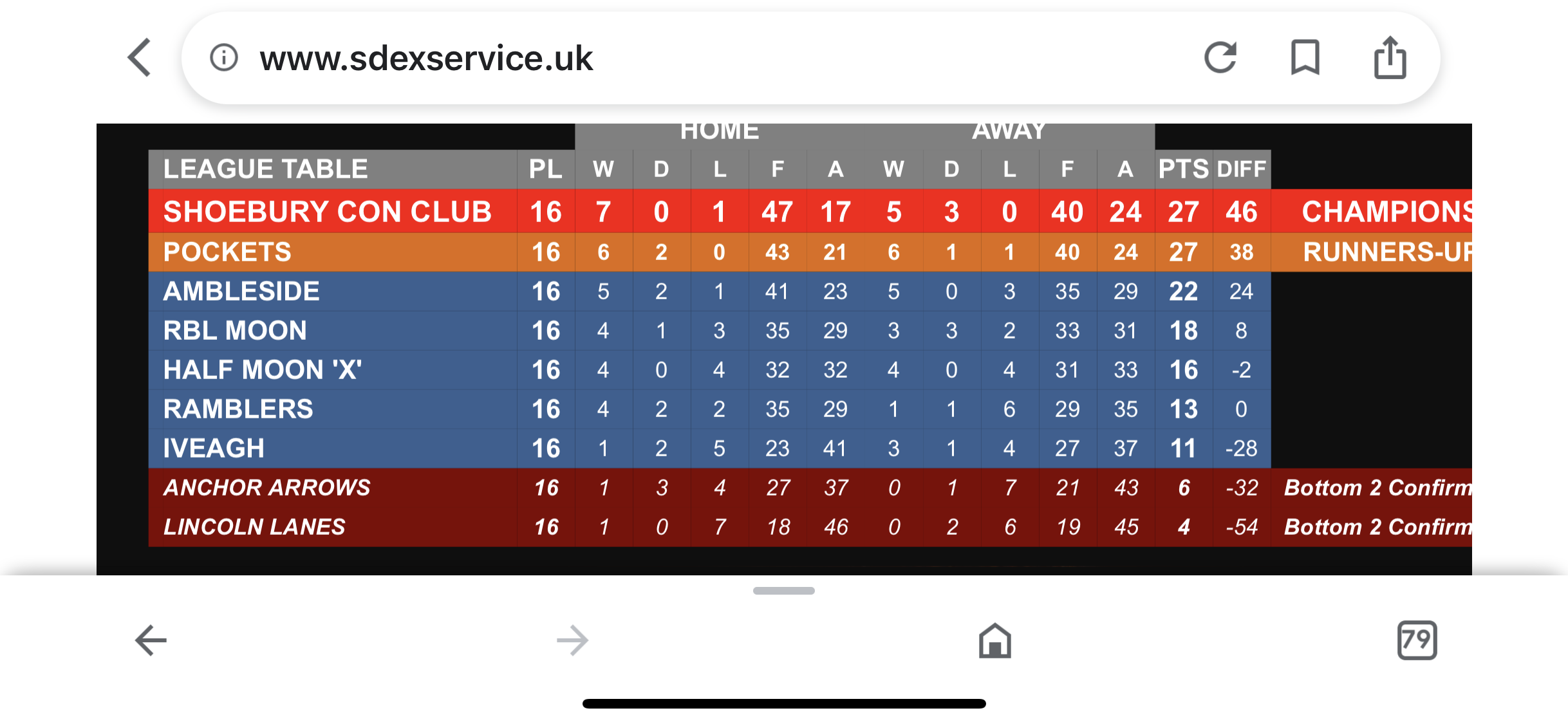Go forward with bottom arrow
The width and height of the screenshot is (1568, 724).
(572, 640)
